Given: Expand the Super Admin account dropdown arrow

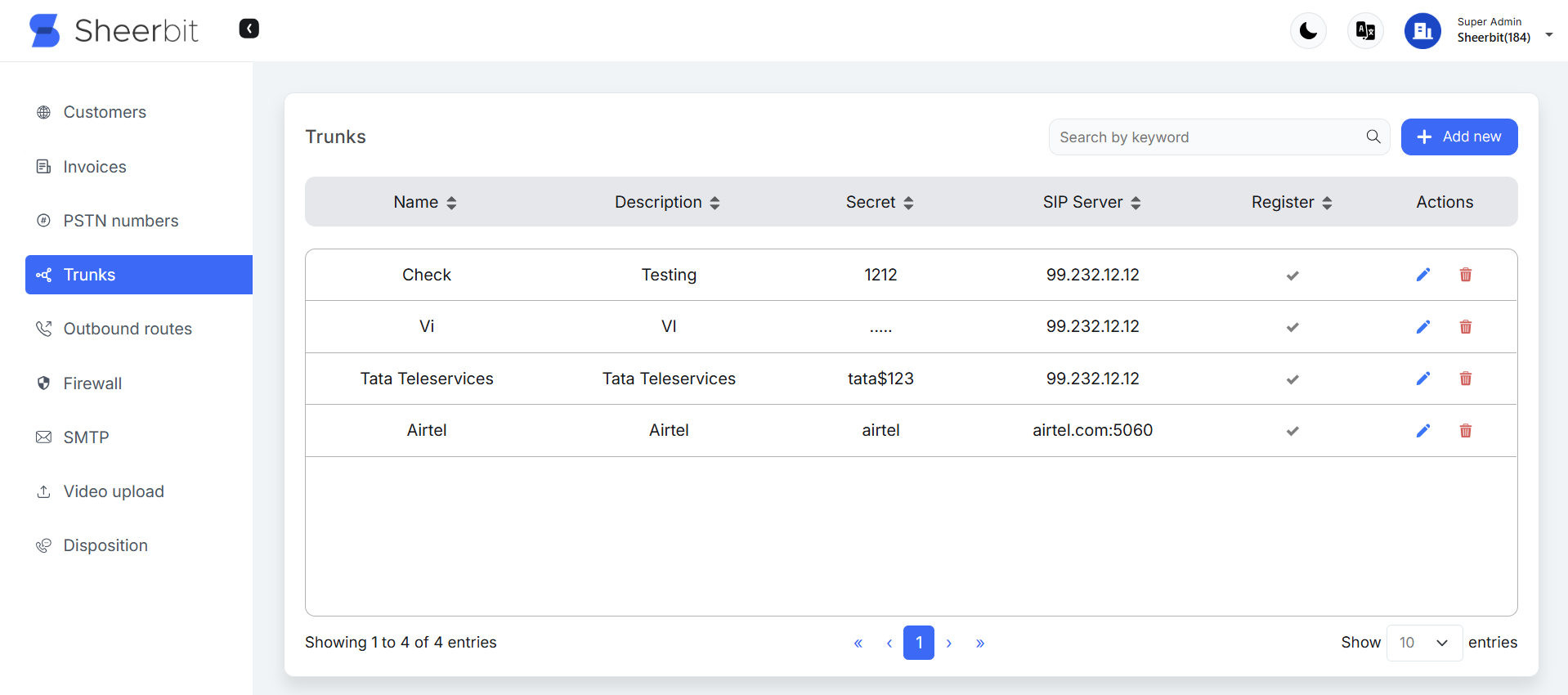Looking at the screenshot, I should tap(1548, 34).
